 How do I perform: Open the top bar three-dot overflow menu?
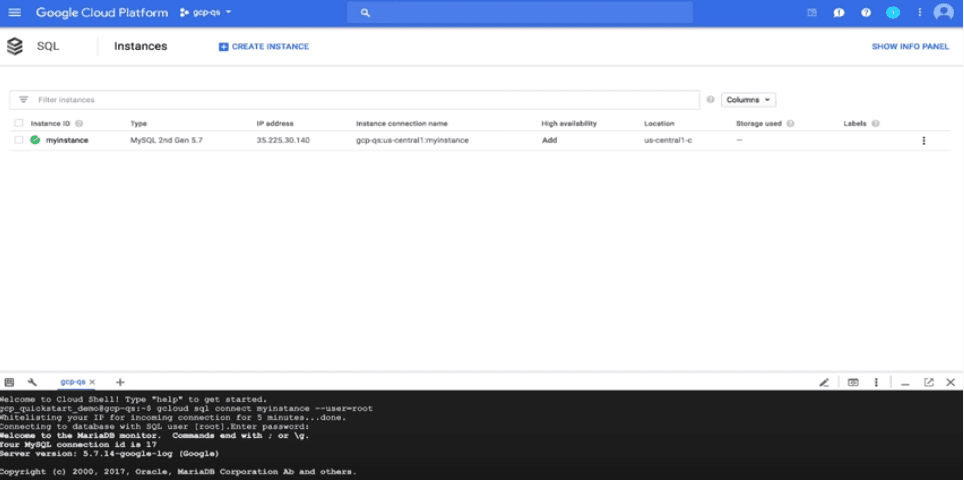click(919, 12)
